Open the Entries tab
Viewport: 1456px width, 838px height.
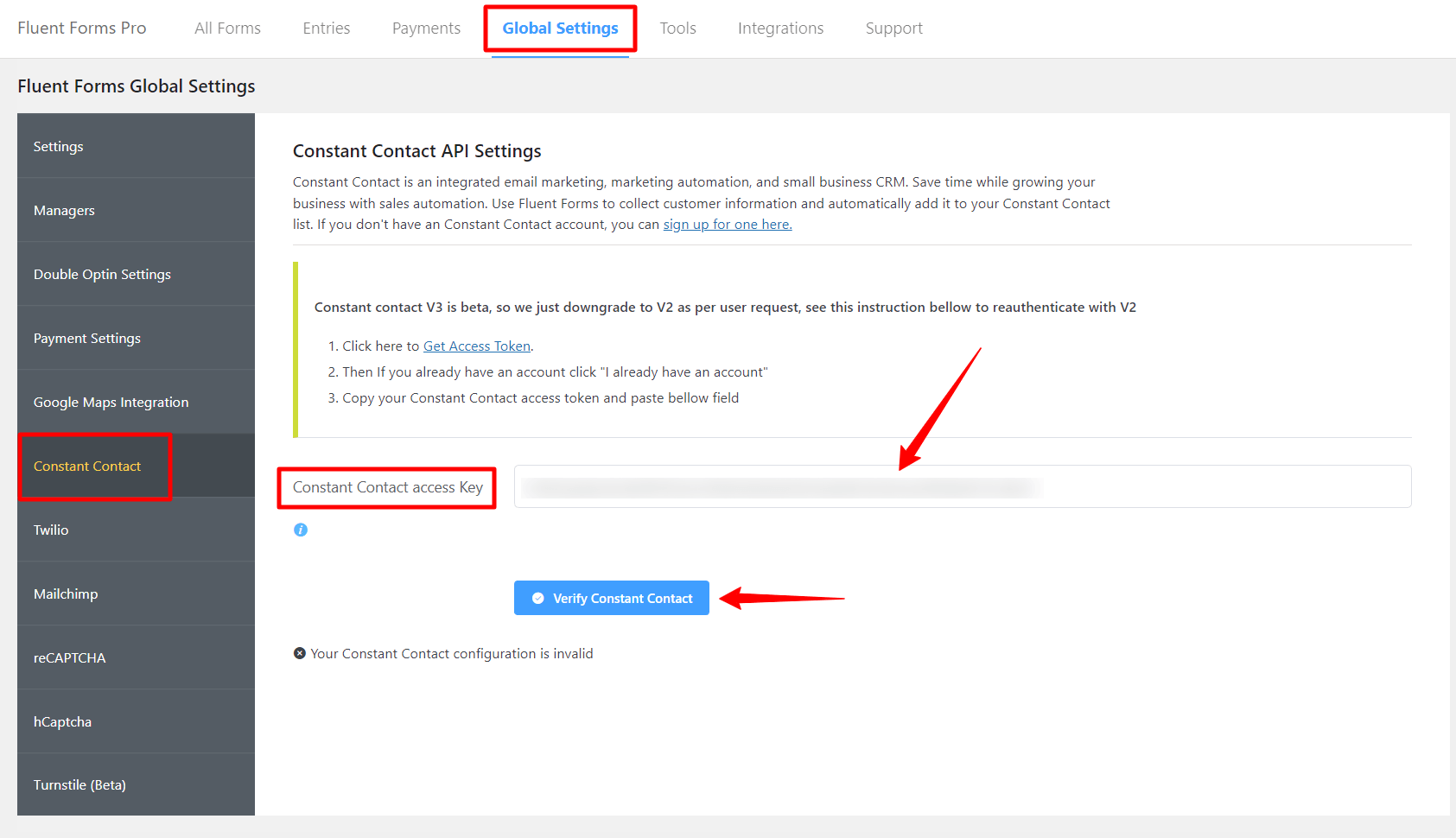point(326,29)
